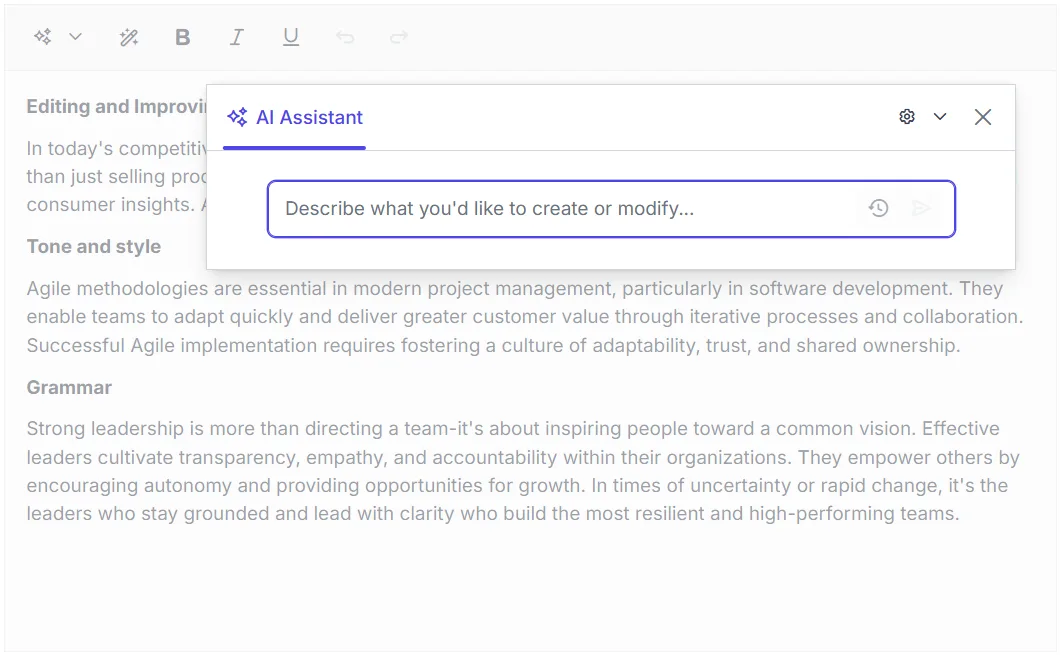Expand the chevron in the AI Assistant header
Viewport: 1060px width, 655px height.
tap(939, 116)
